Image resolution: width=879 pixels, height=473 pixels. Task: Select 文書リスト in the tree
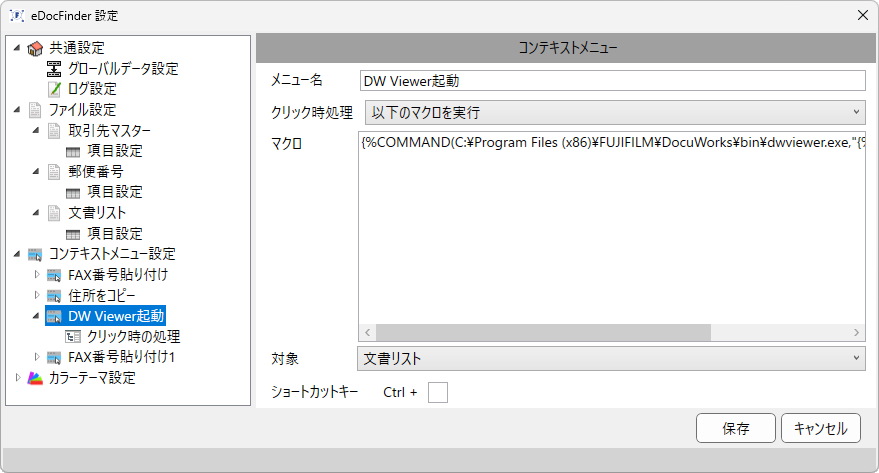click(x=98, y=213)
